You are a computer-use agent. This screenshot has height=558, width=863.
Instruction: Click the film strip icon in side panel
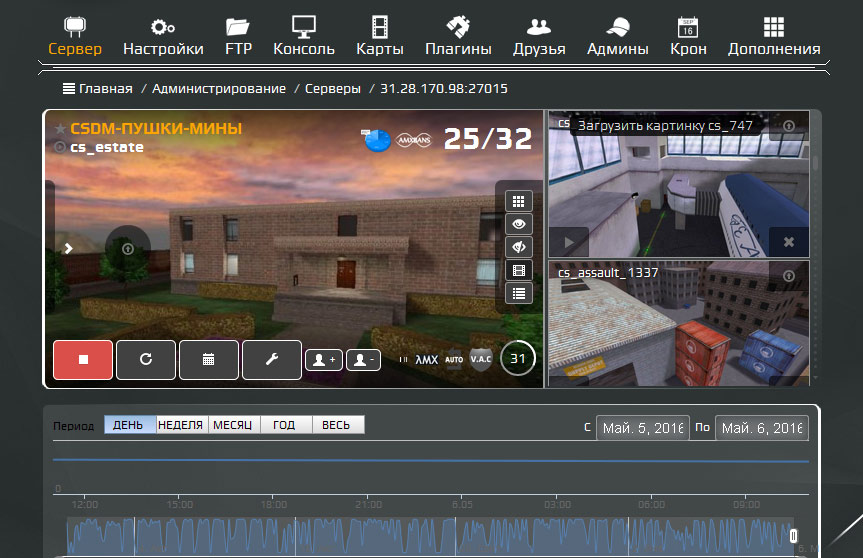[518, 271]
